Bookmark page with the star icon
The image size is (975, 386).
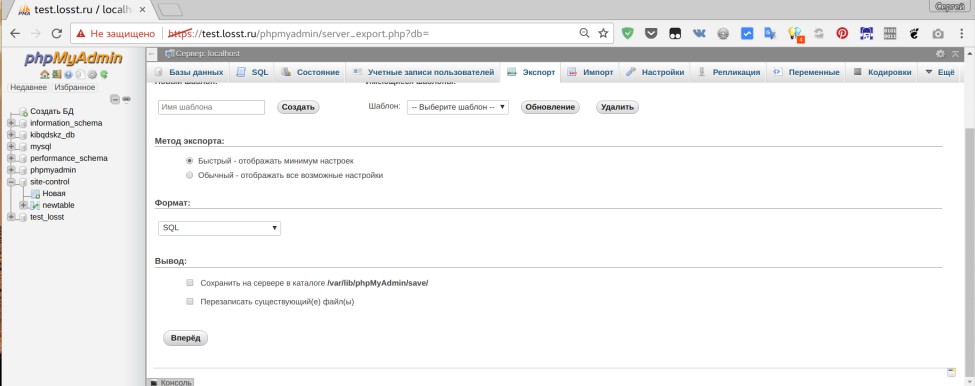tap(603, 34)
